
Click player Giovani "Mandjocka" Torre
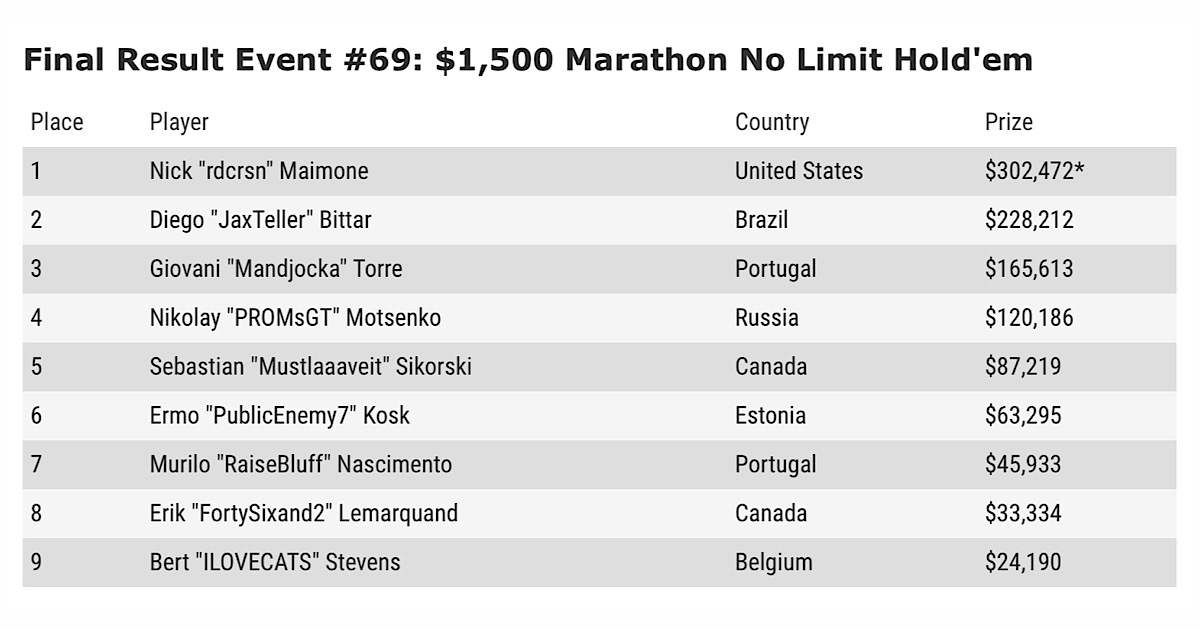276,269
